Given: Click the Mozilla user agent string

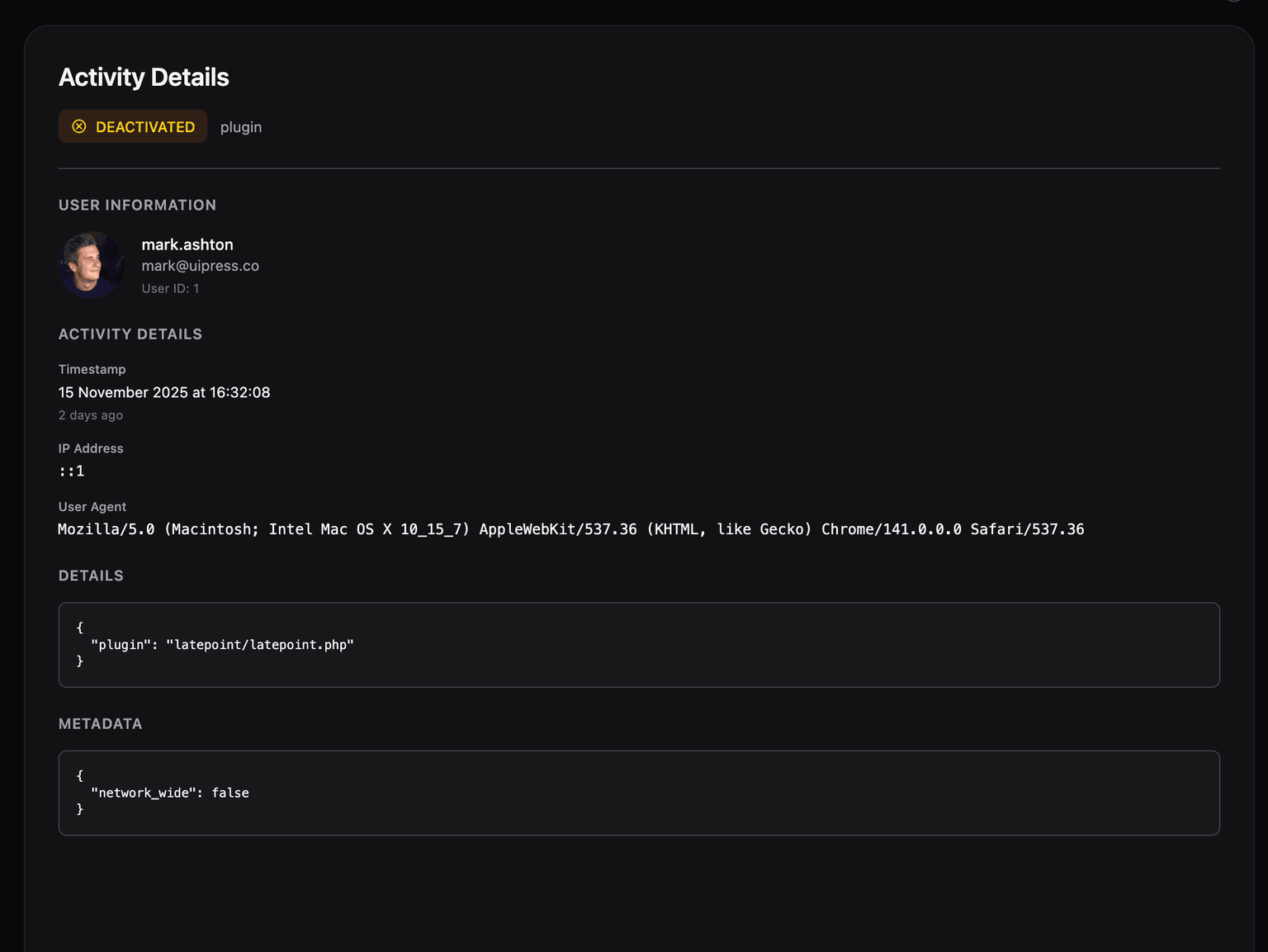Looking at the screenshot, I should point(570,529).
